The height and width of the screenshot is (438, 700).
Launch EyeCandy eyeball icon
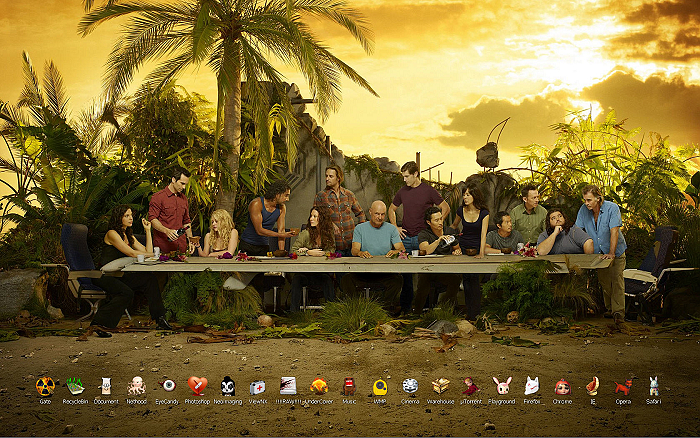coord(167,386)
